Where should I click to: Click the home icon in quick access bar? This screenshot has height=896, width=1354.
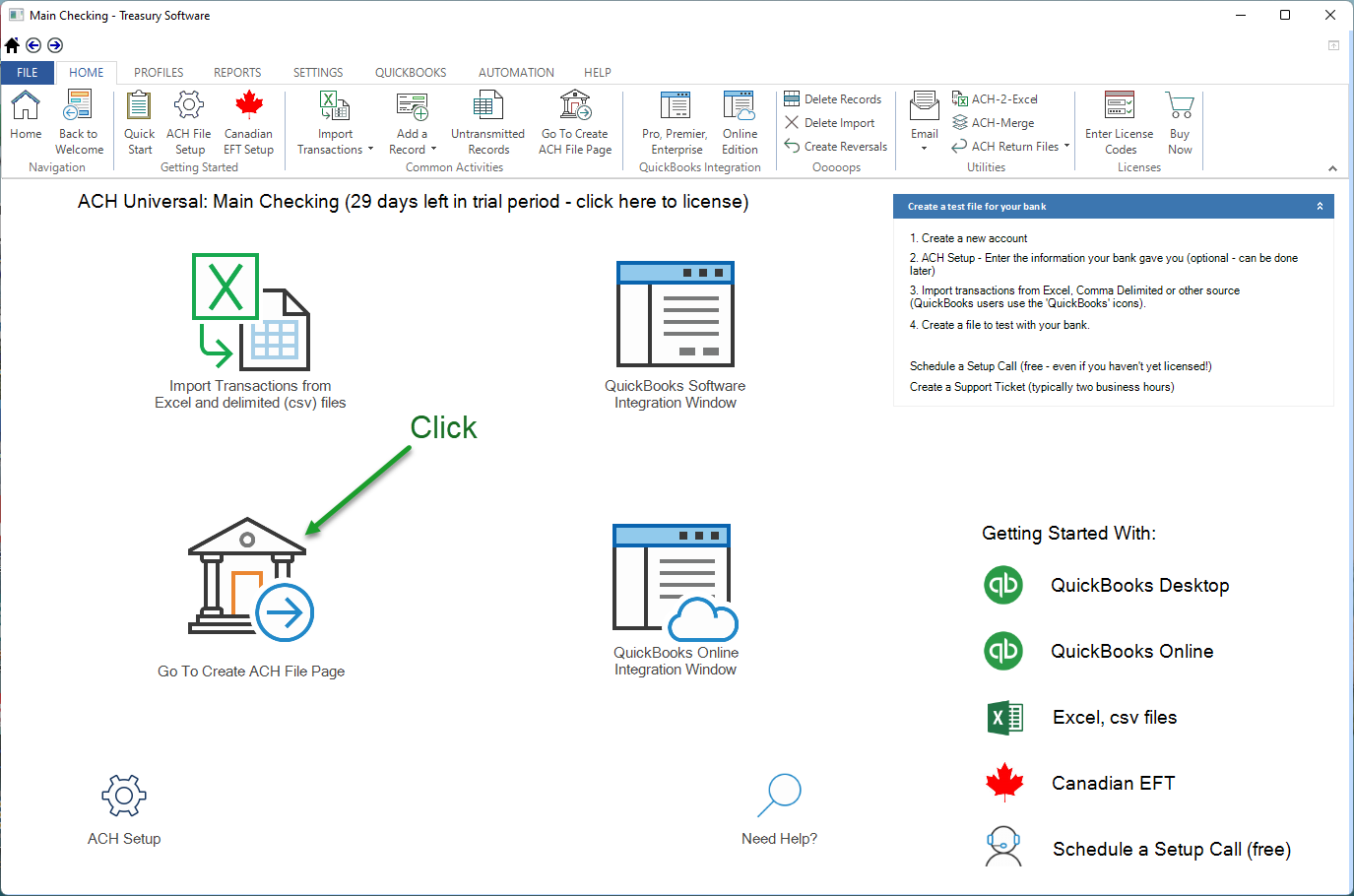(x=12, y=45)
